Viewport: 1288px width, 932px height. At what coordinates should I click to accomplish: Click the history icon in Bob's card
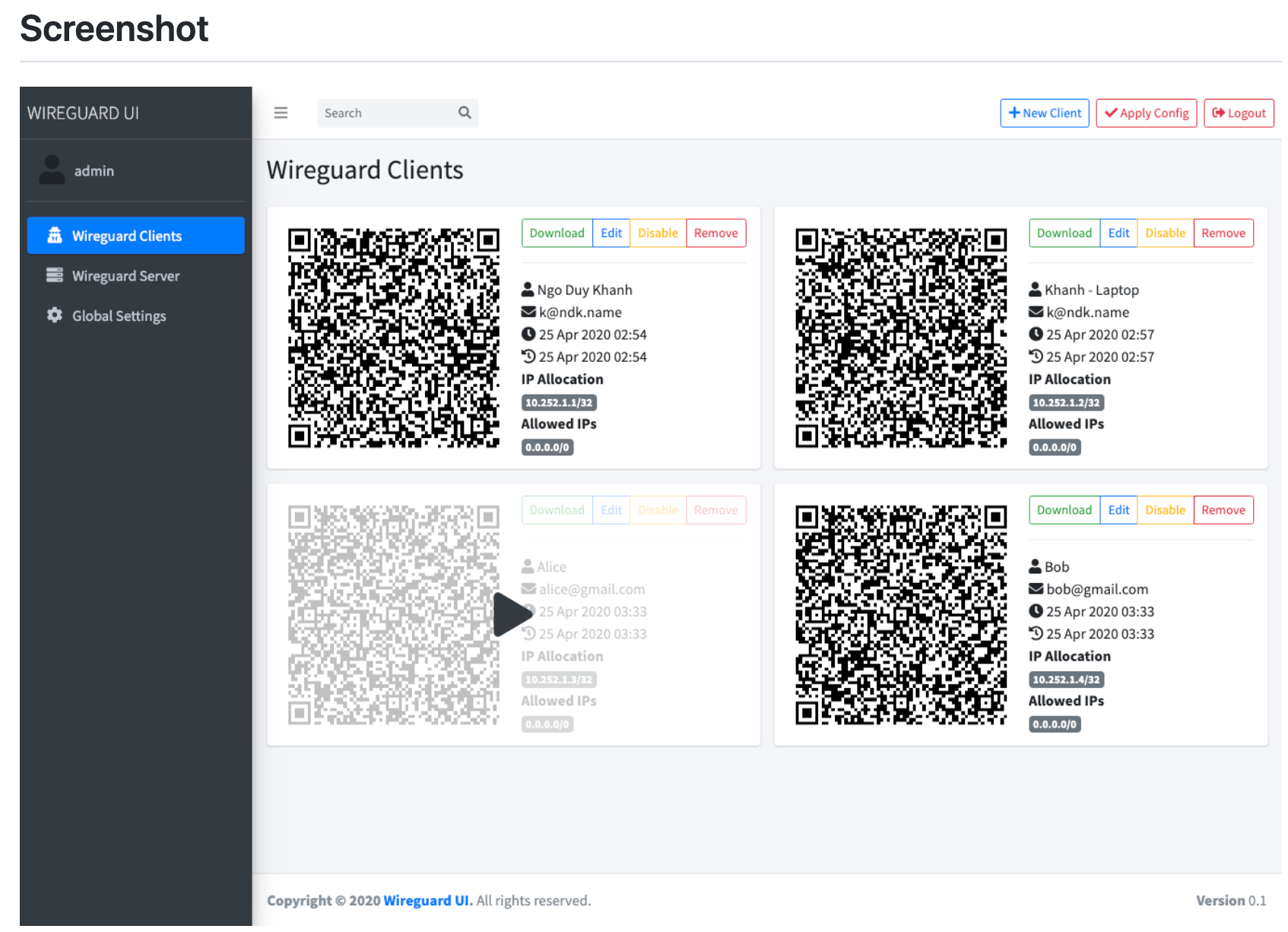point(1036,632)
